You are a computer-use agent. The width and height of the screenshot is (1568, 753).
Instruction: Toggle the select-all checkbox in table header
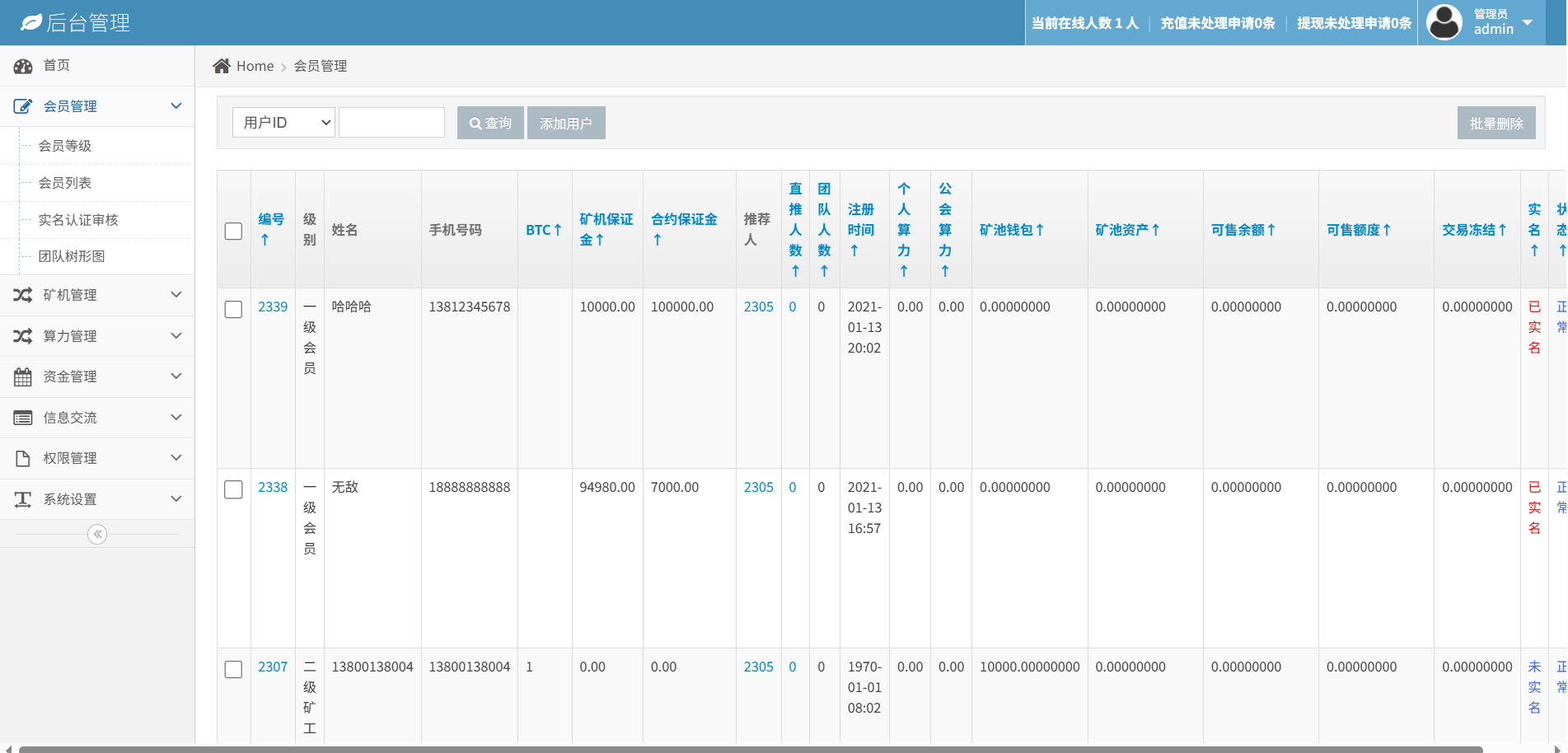coord(233,231)
